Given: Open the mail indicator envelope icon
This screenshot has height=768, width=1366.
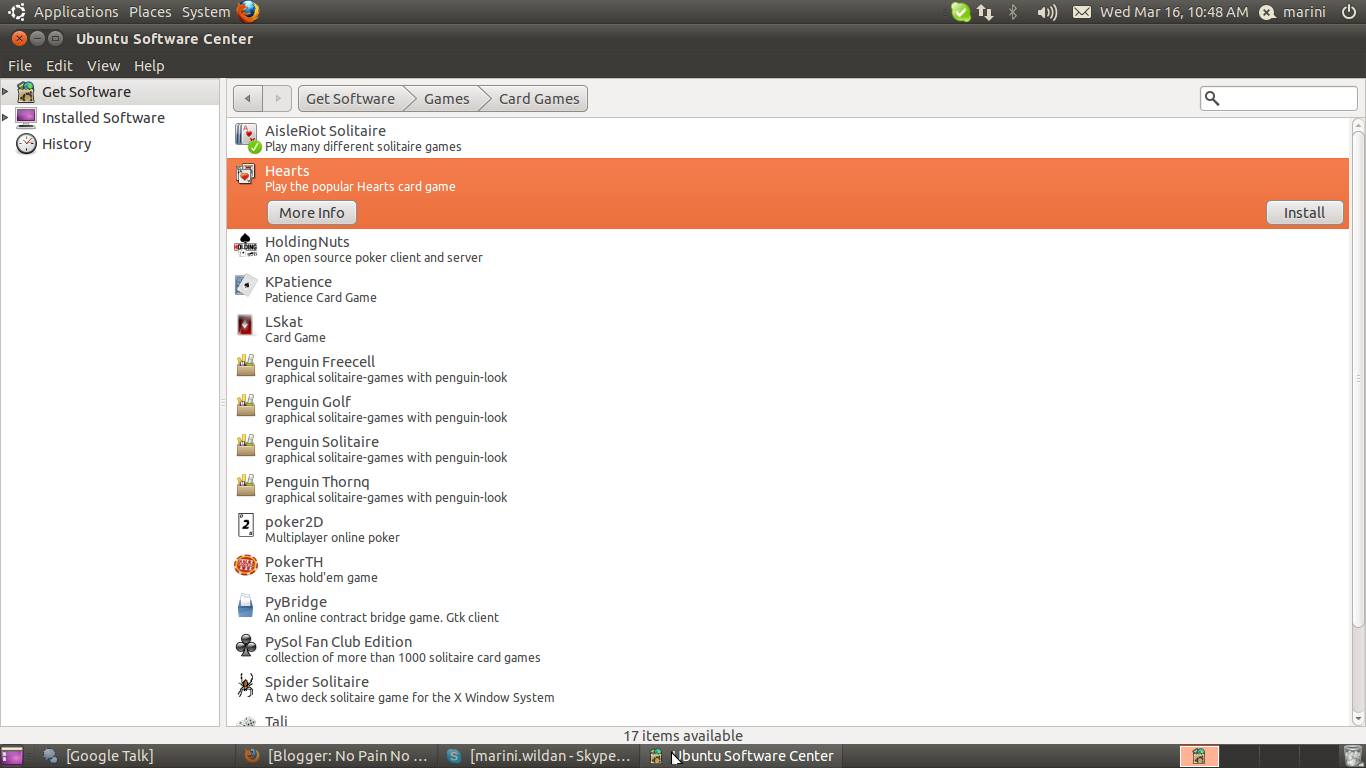Looking at the screenshot, I should tap(1082, 12).
